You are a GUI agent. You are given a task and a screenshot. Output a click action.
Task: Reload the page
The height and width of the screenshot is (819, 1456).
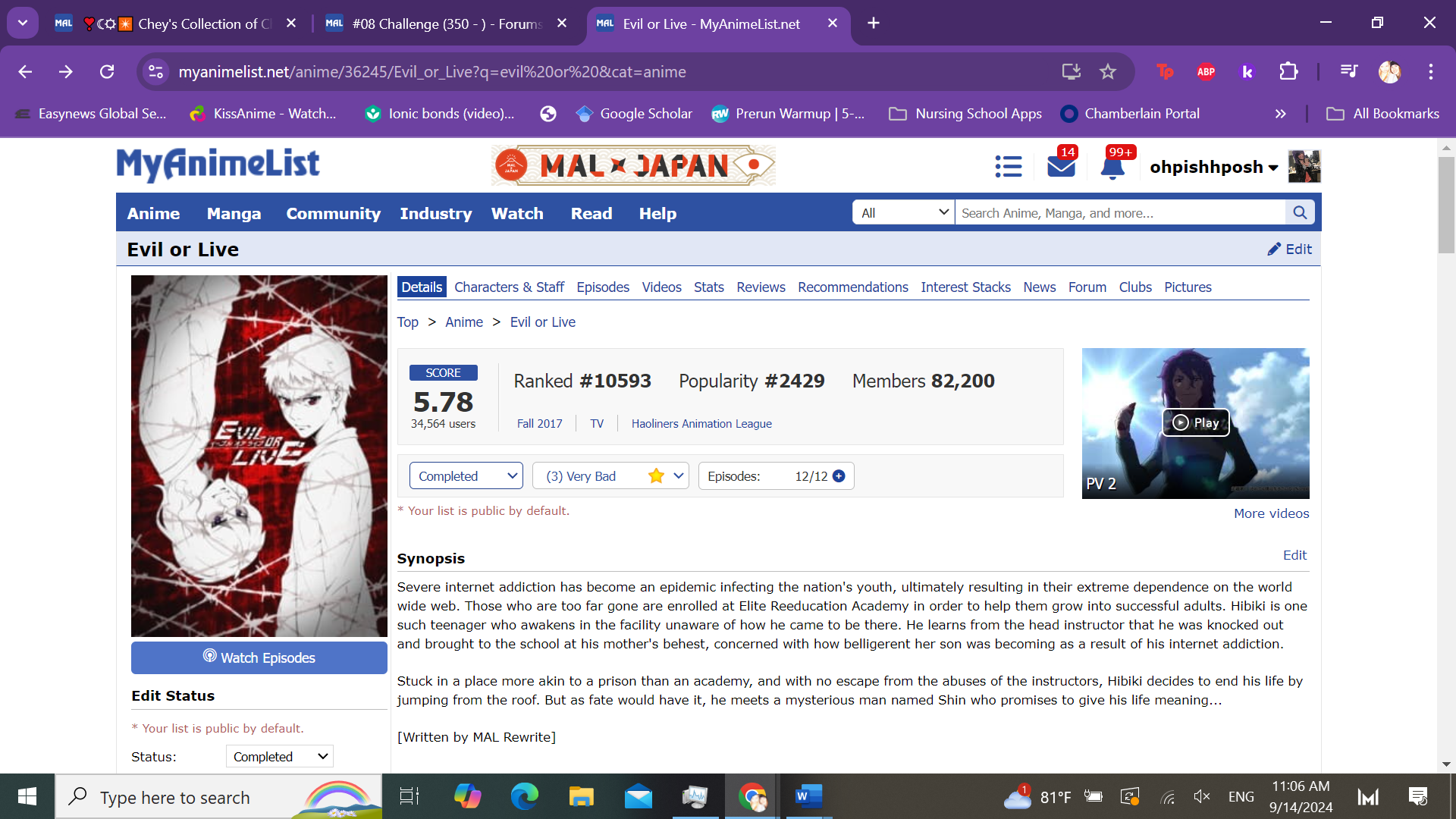point(107,71)
